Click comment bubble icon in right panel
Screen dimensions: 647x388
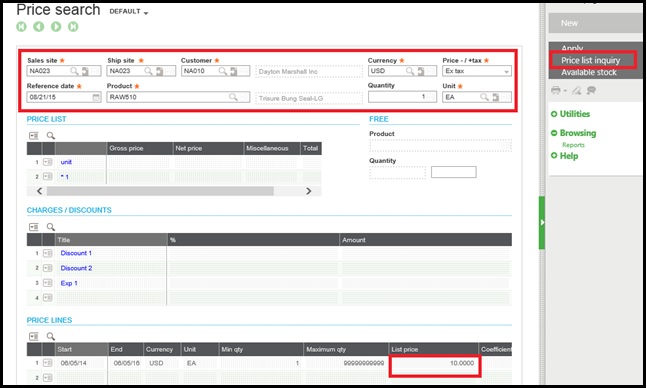coord(591,90)
